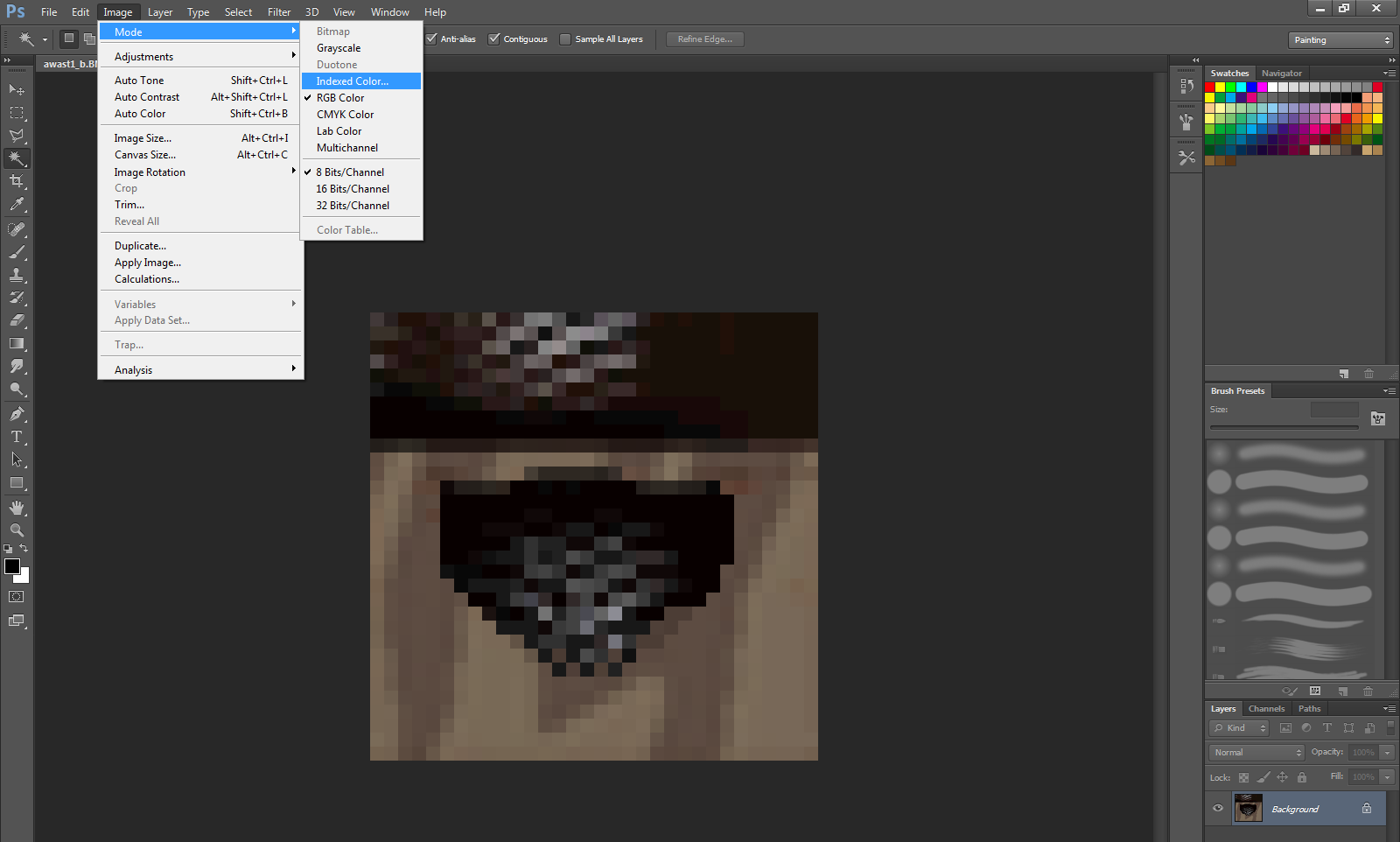Open the Opacity slider dropdown arrow
Image resolution: width=1400 pixels, height=842 pixels.
pos(1387,753)
